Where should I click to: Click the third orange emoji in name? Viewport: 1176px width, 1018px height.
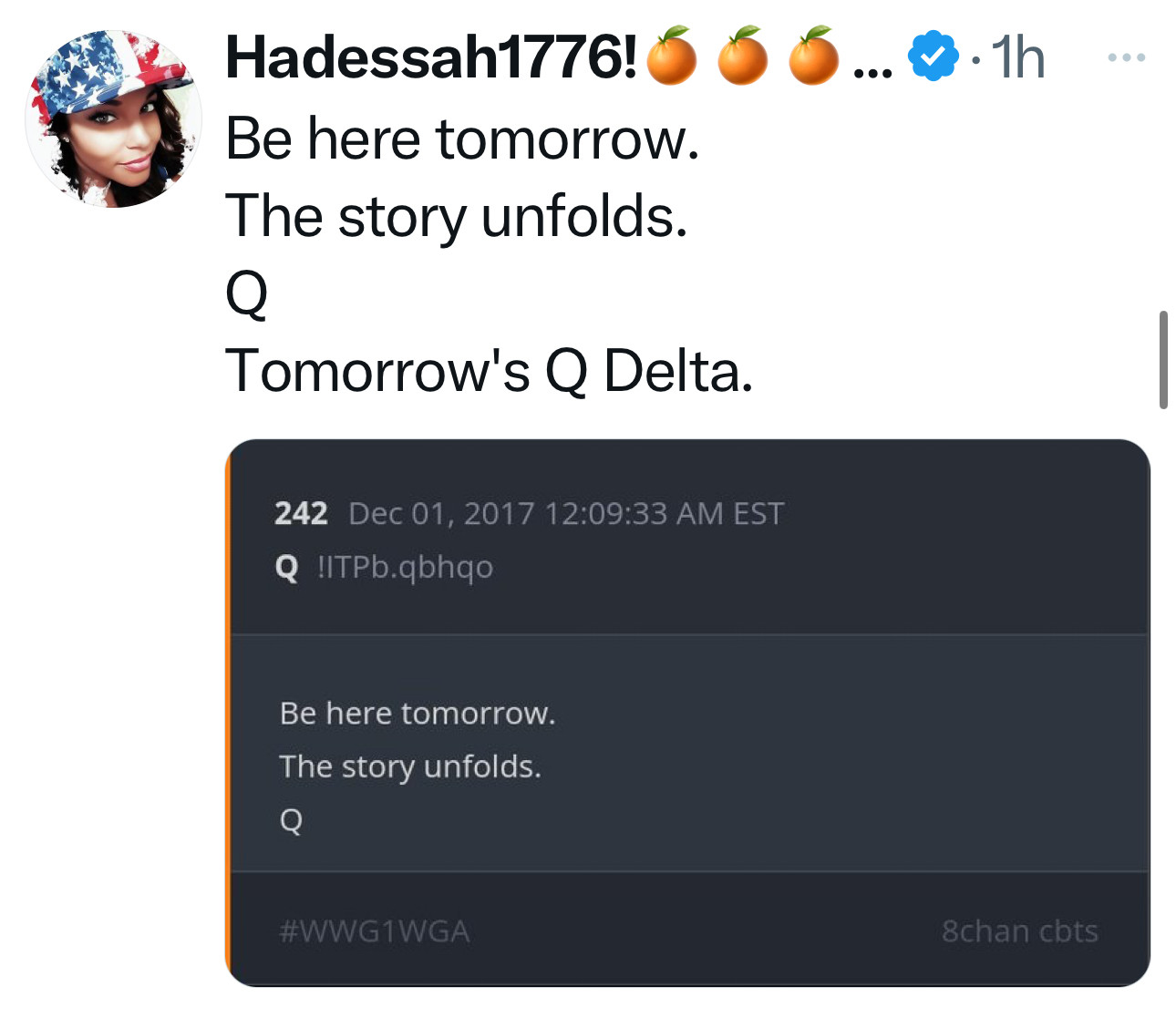(x=813, y=57)
